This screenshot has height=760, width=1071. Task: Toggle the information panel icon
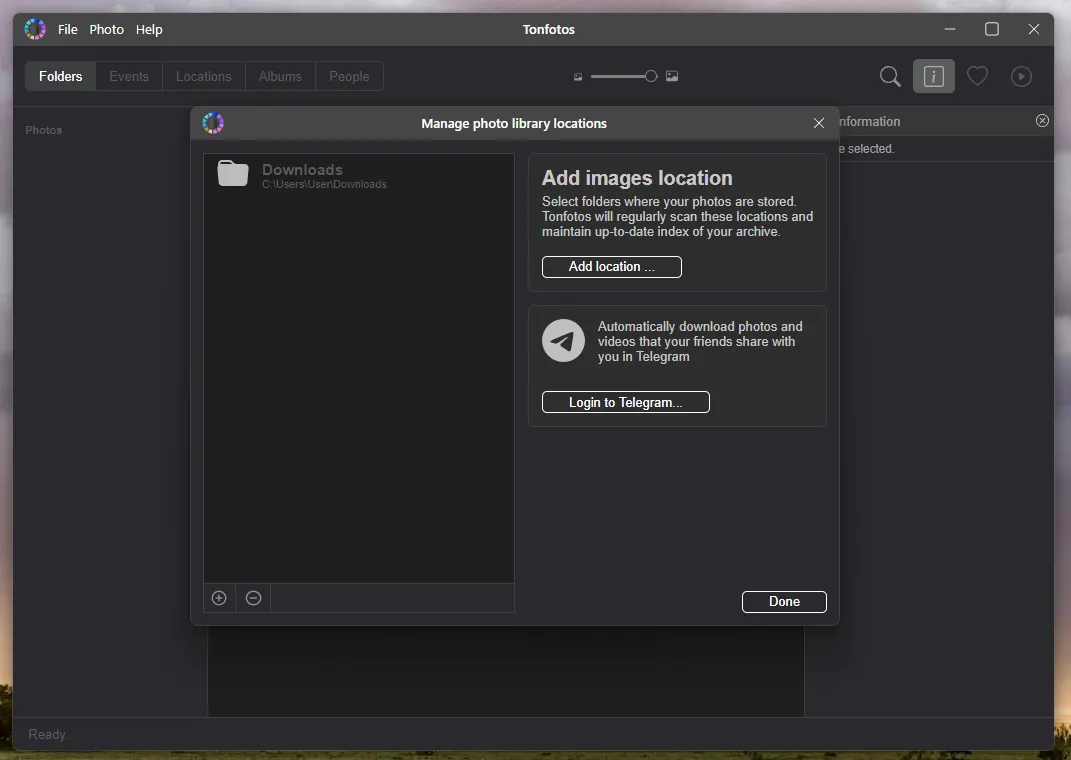pyautogui.click(x=933, y=76)
